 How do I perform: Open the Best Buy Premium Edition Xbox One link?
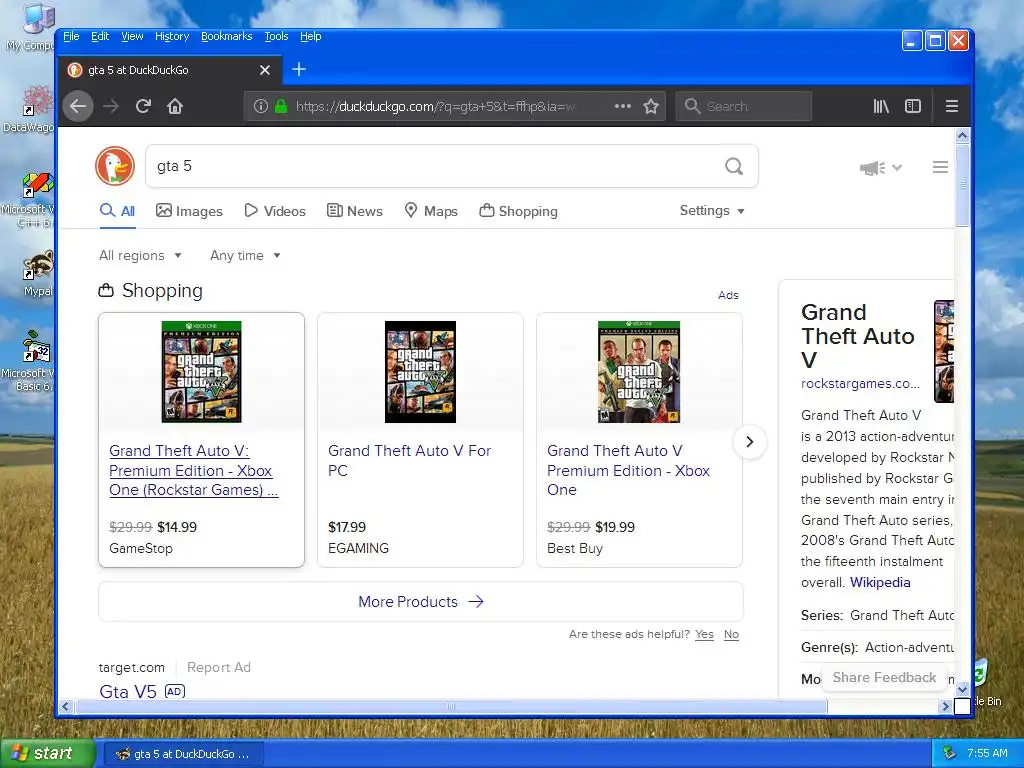point(628,470)
